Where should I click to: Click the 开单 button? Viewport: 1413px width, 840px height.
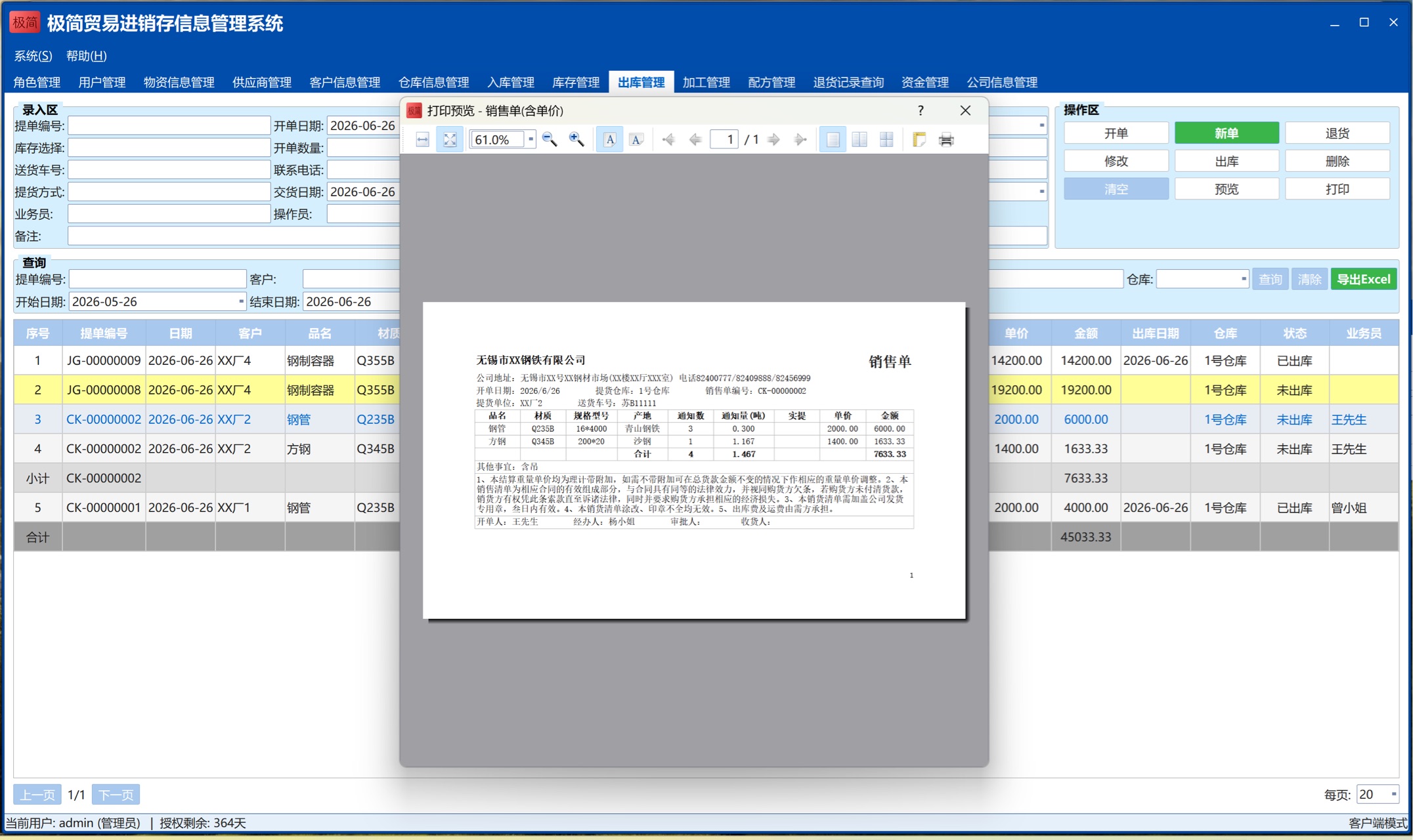1116,133
